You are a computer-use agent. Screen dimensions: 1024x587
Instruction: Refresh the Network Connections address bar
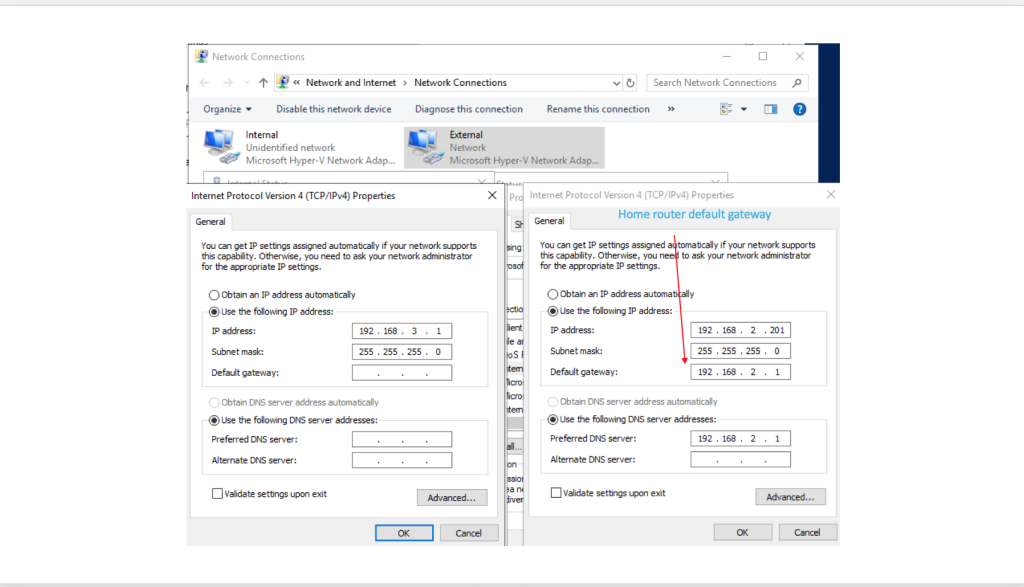631,83
